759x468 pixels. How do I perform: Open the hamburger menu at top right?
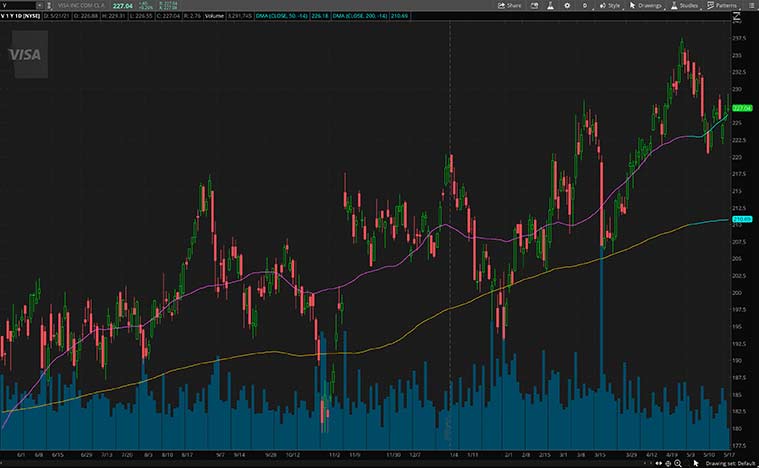pos(751,5)
